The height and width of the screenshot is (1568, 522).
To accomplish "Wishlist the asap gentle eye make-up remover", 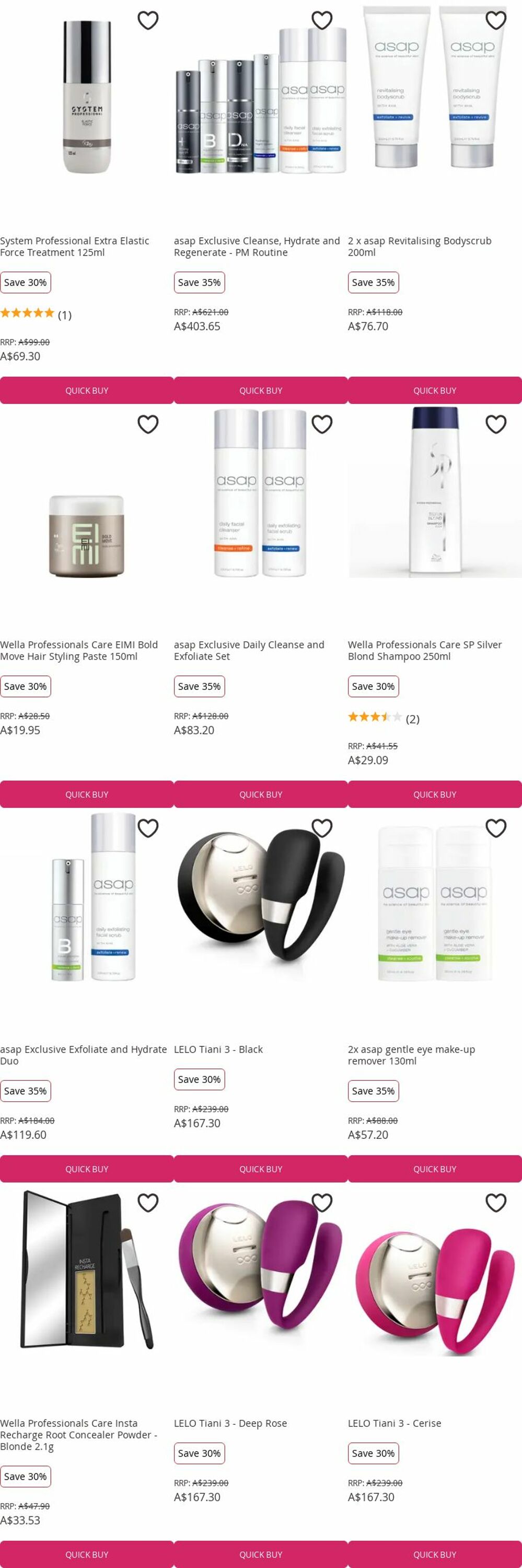I will (496, 828).
